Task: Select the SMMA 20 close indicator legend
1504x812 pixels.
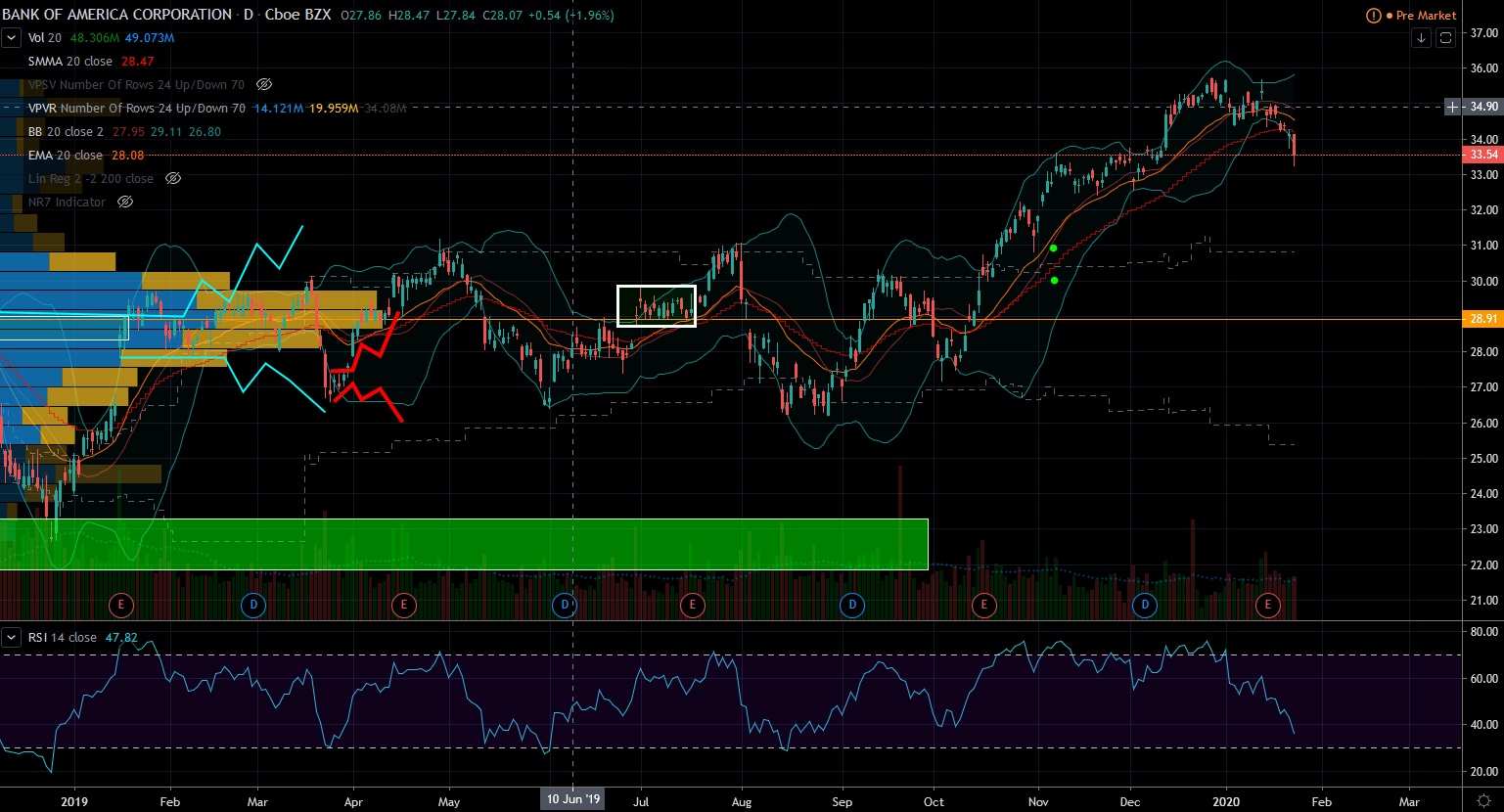Action: pyautogui.click(x=70, y=62)
